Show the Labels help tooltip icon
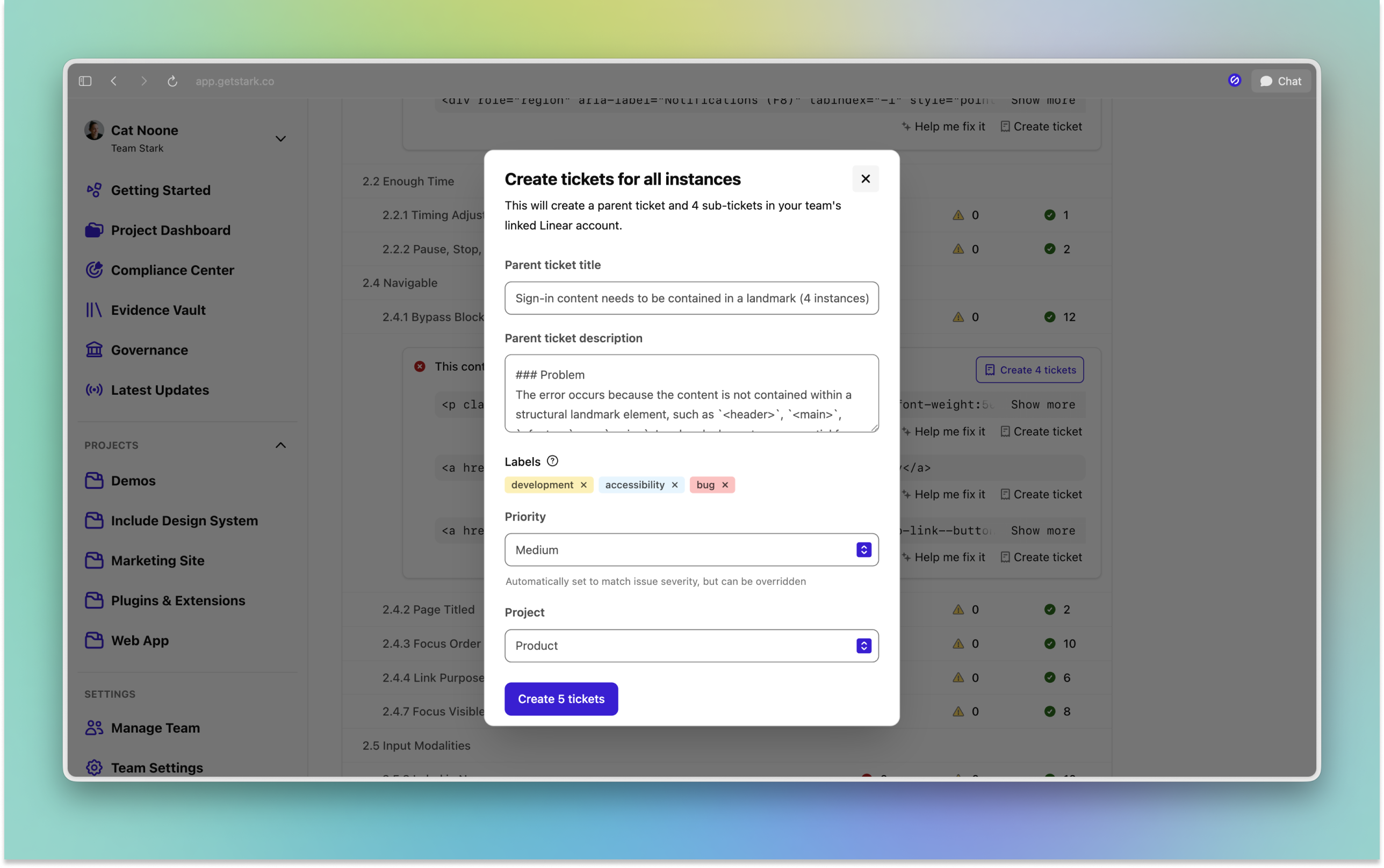Screen dimensions: 1384x868 552,461
